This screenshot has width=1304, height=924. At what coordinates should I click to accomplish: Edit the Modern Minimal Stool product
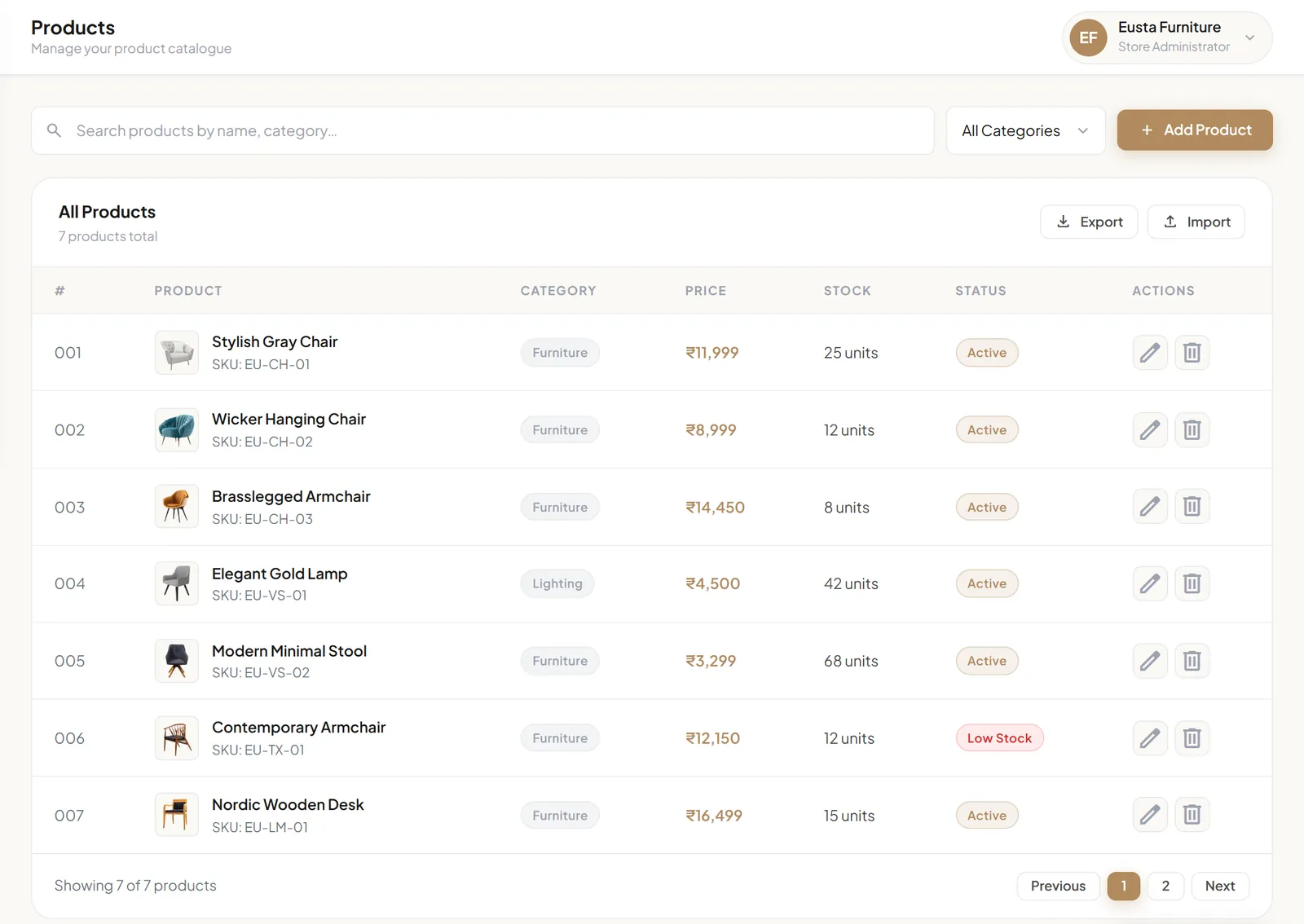(1150, 661)
